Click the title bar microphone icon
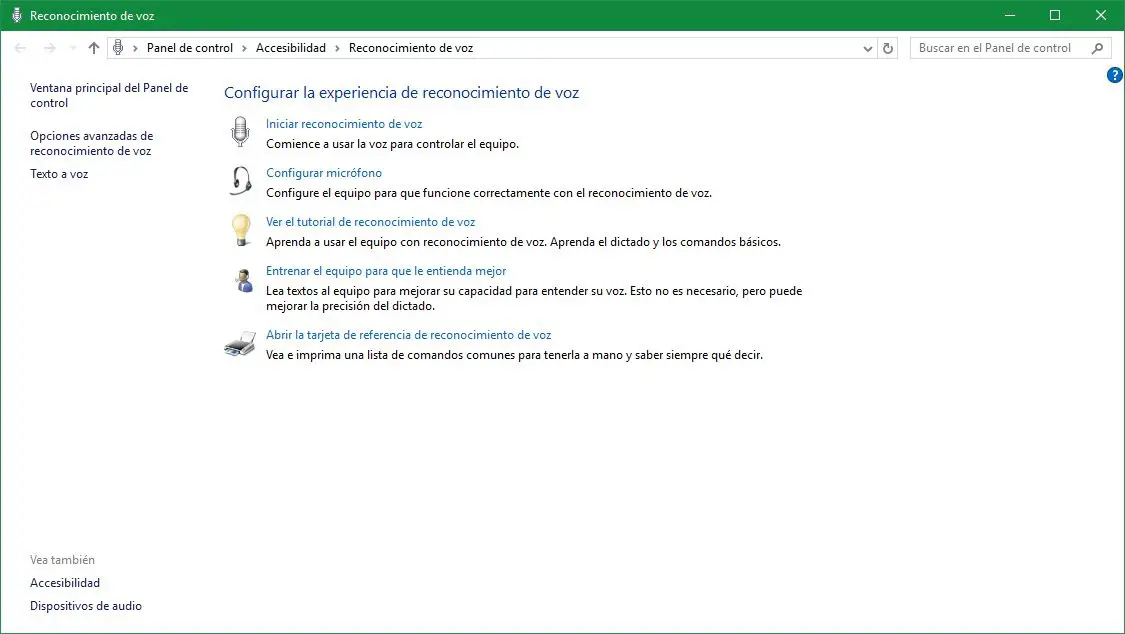Viewport: 1125px width, 634px height. coord(17,15)
